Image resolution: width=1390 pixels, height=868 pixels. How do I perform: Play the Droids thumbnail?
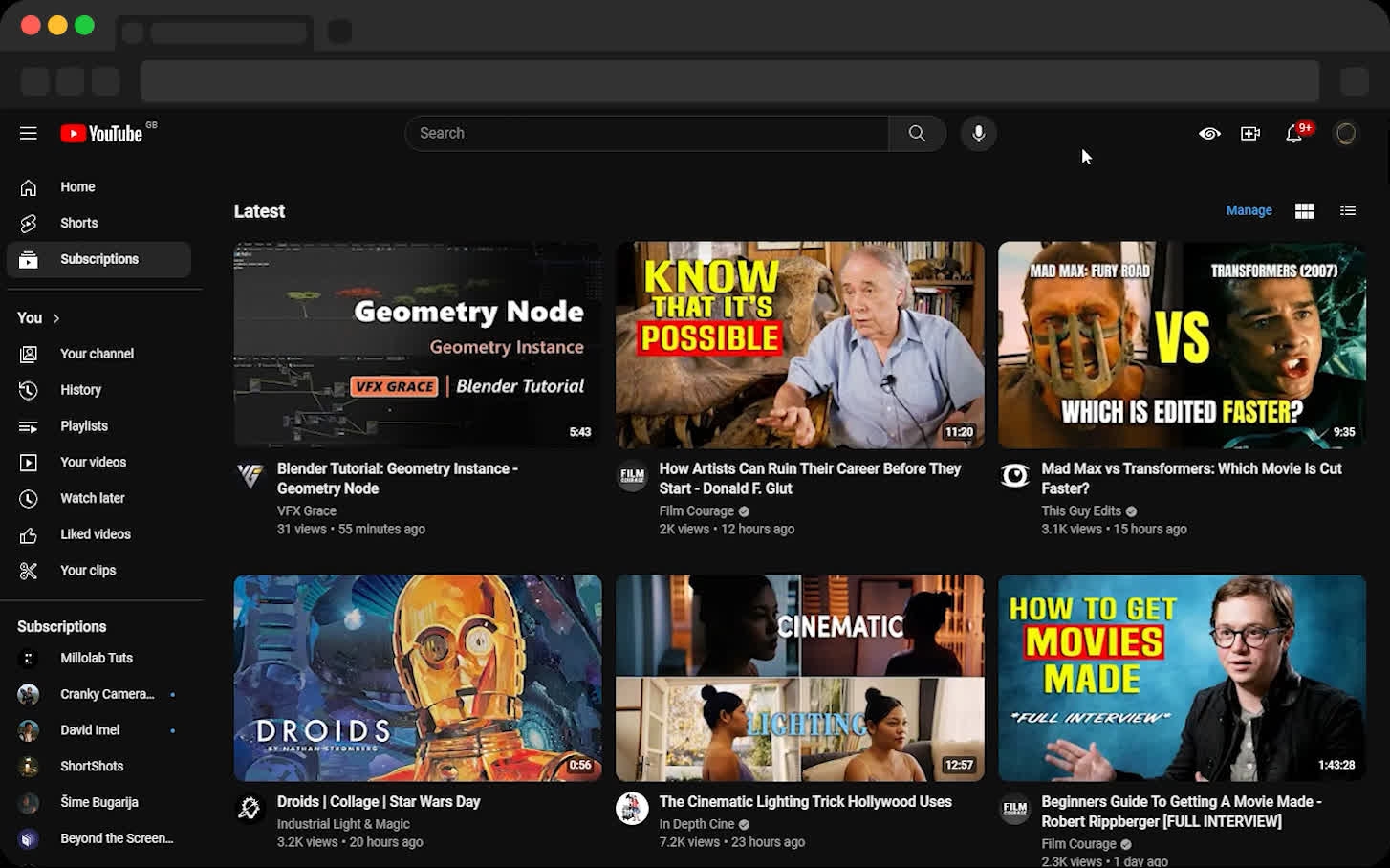(x=418, y=678)
